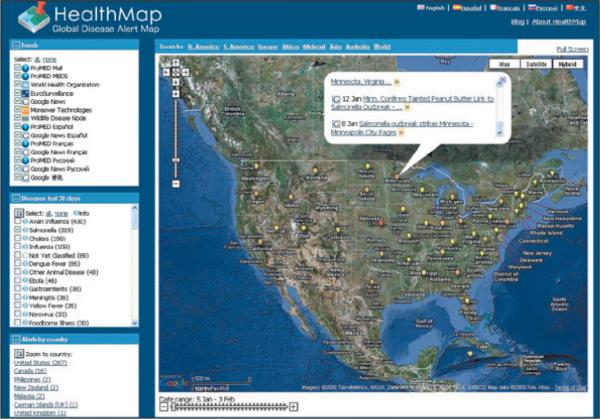600x419 pixels.
Task: Click the sort icon beside Diseases Select
Action: point(19,213)
